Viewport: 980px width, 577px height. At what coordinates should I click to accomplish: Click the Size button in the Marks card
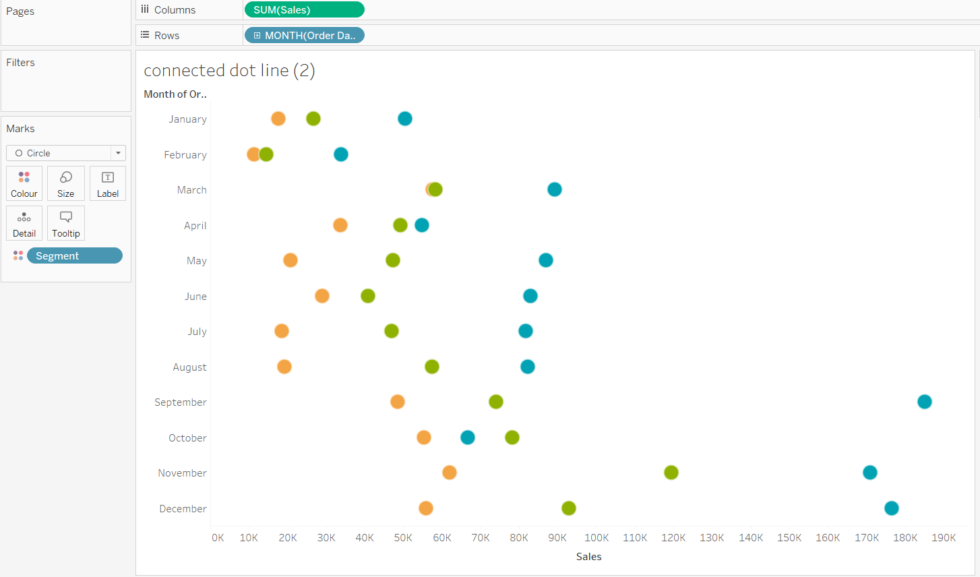[x=65, y=183]
